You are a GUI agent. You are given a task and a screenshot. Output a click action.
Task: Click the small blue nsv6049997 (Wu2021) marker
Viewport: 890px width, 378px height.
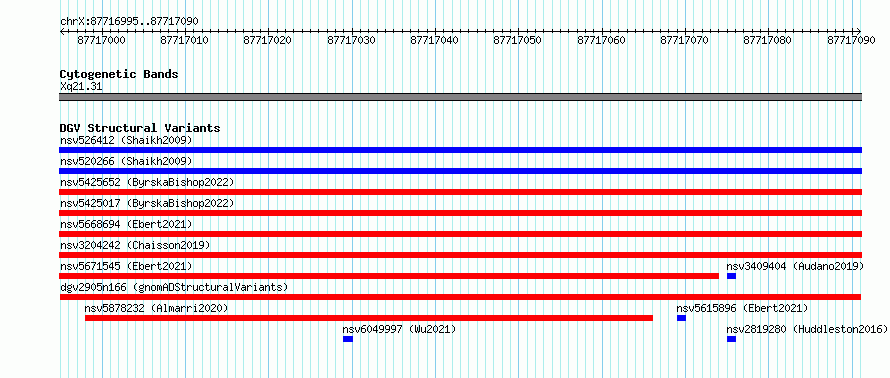click(x=348, y=339)
